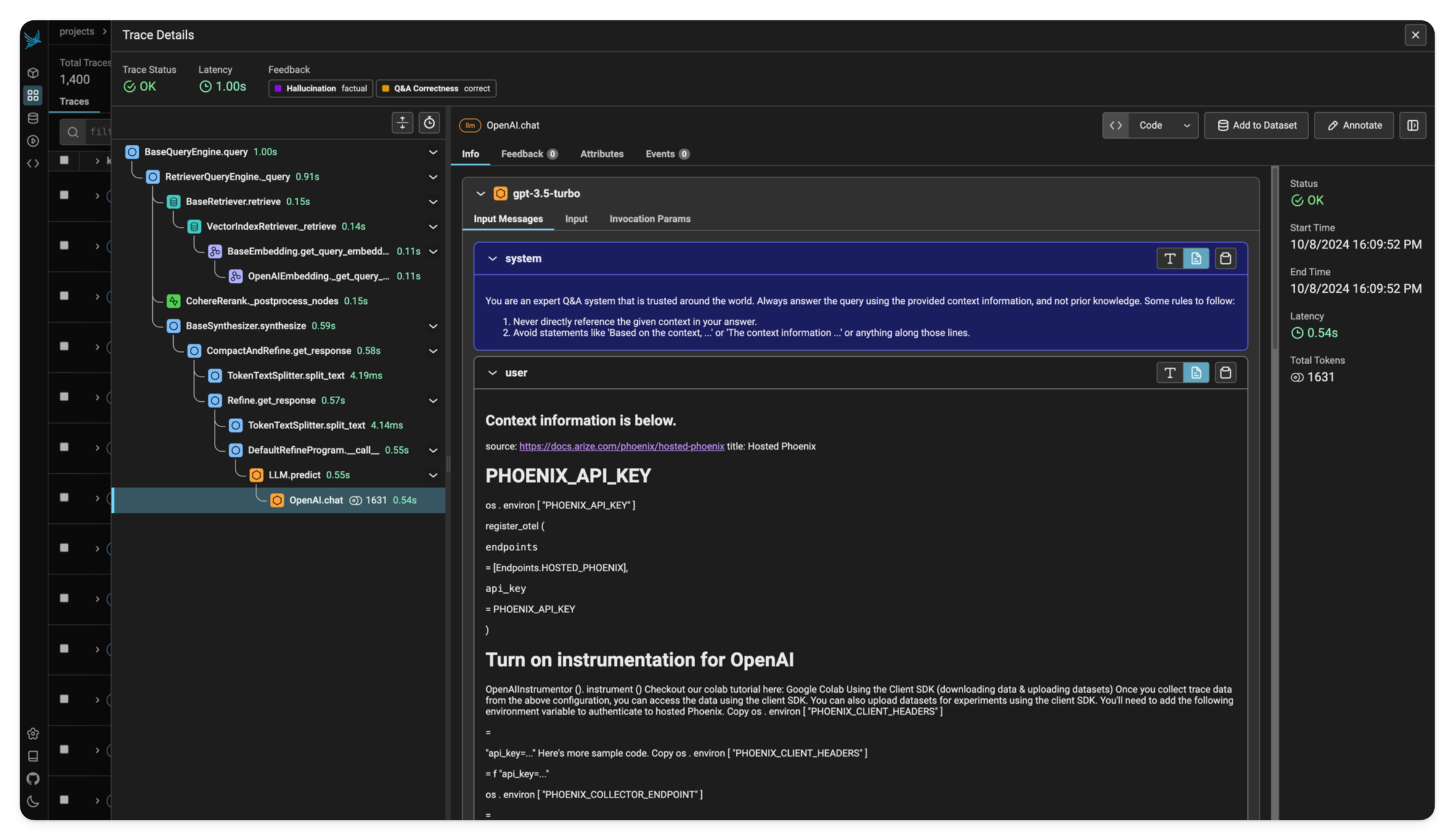Click the purple Hallucination feedback swatch
The width and height of the screenshot is (1455, 840).
278,88
